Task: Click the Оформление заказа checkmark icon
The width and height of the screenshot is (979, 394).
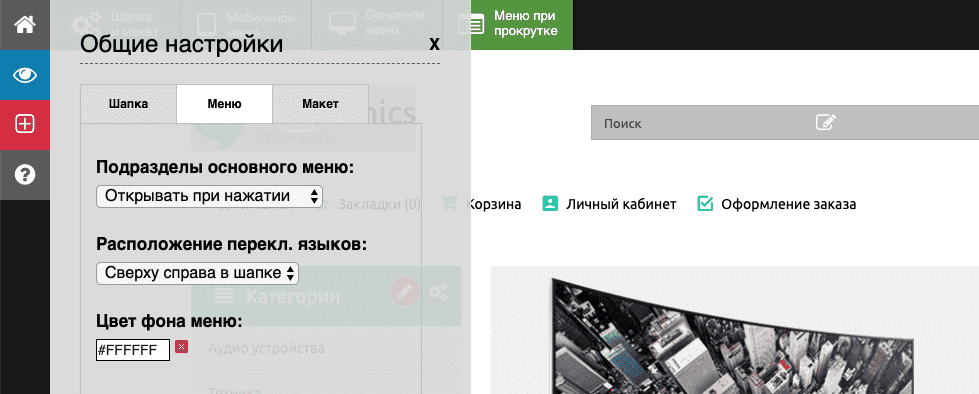Action: 705,204
